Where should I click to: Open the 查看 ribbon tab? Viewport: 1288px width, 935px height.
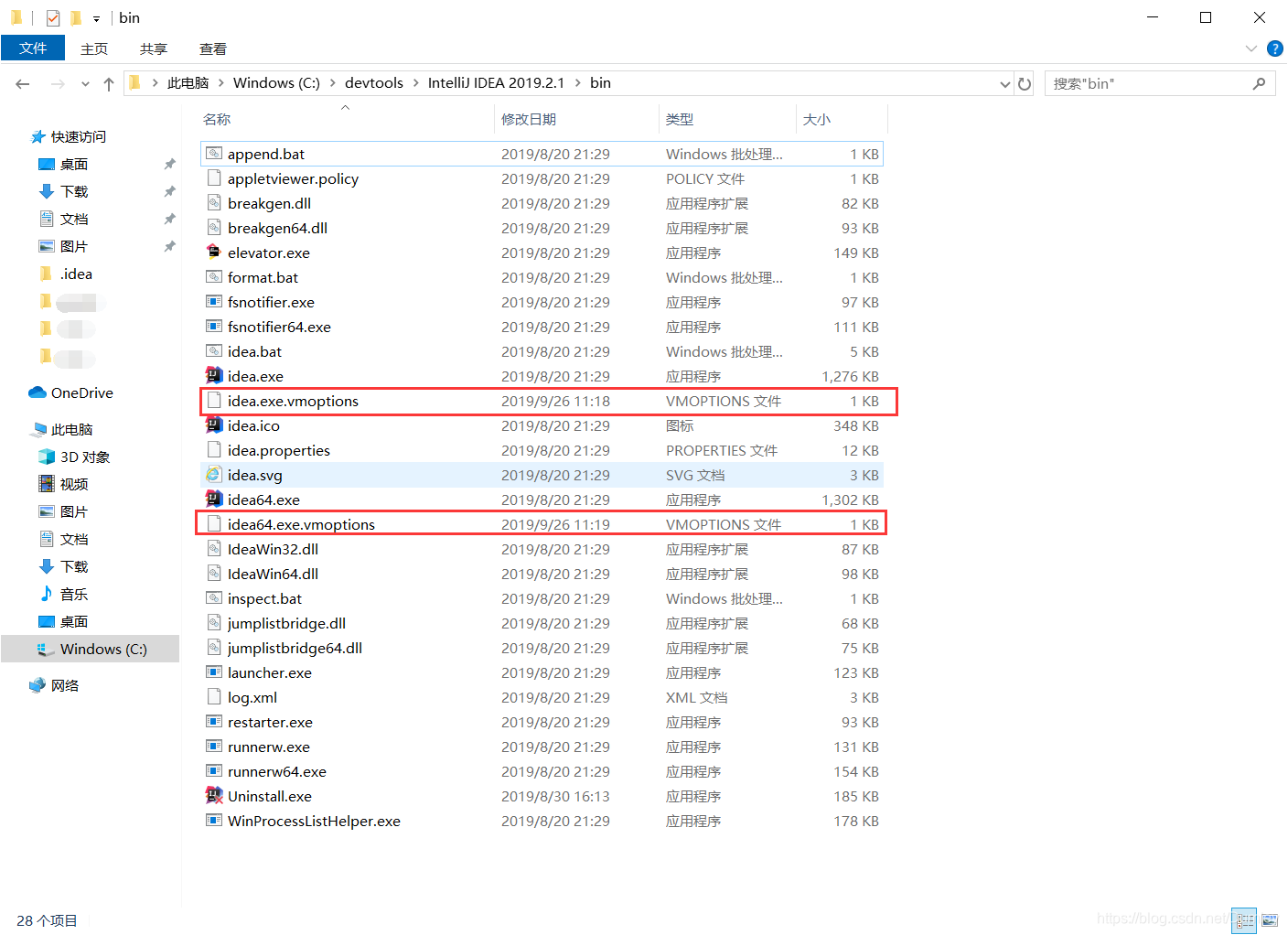(x=213, y=48)
